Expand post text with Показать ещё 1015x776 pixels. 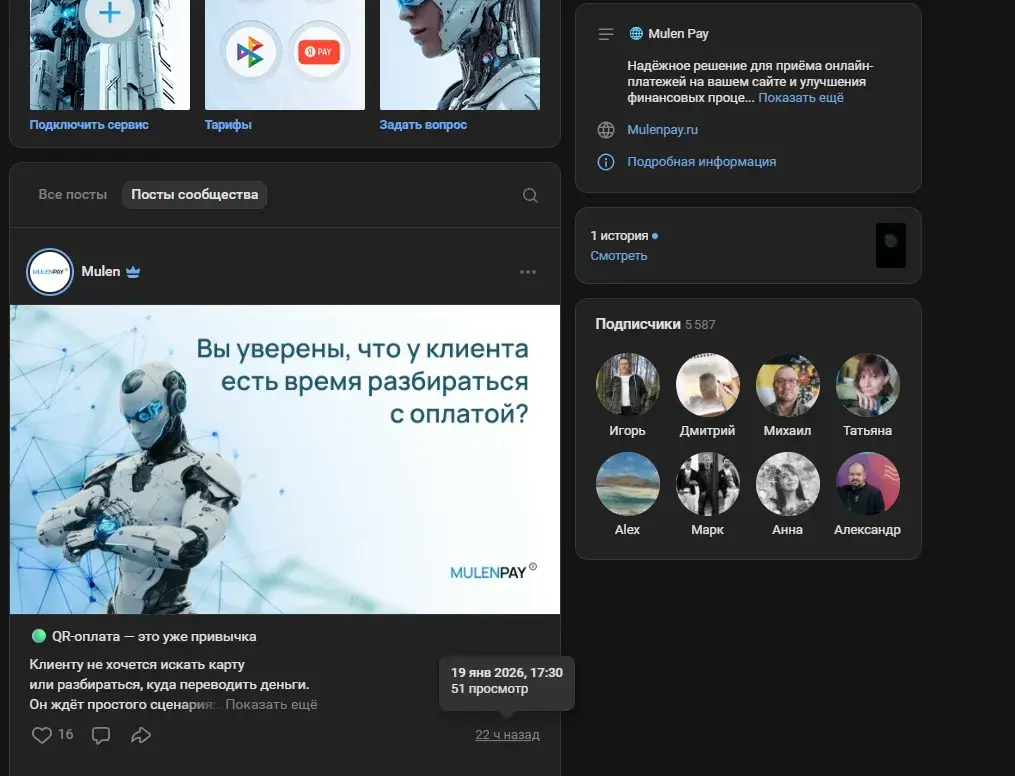[x=271, y=704]
